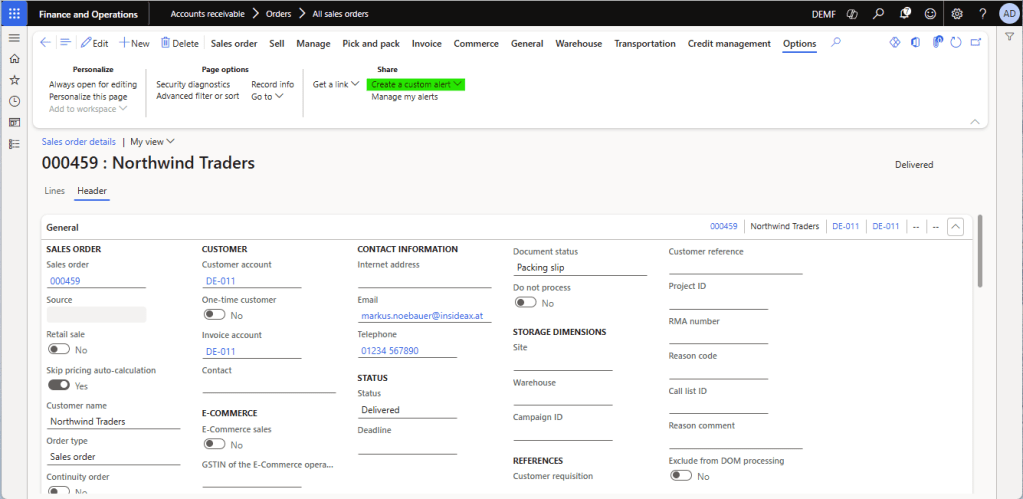This screenshot has width=1023, height=499.
Task: Open the help question mark icon
Action: tap(983, 14)
